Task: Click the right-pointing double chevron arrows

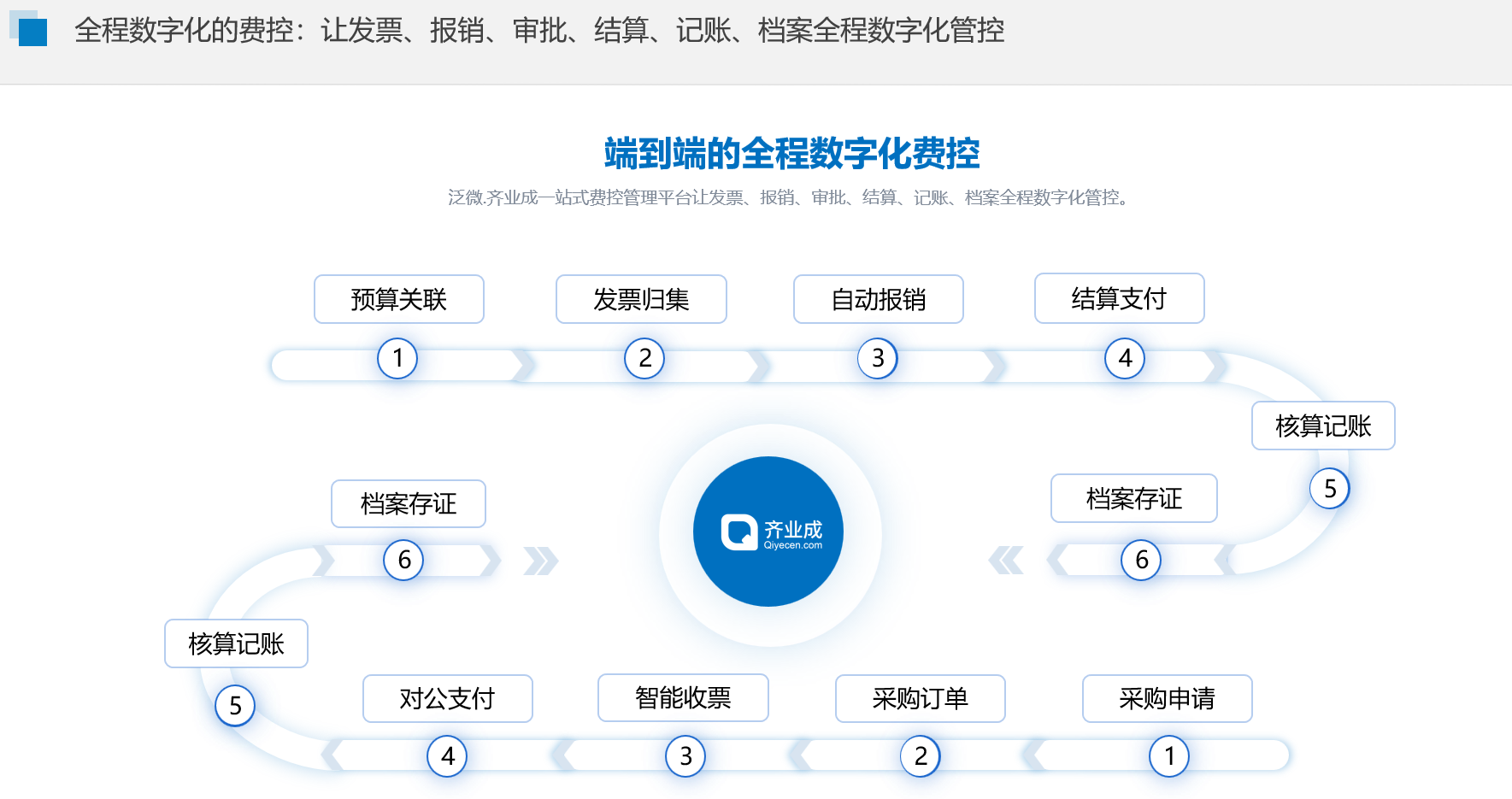Action: (541, 561)
